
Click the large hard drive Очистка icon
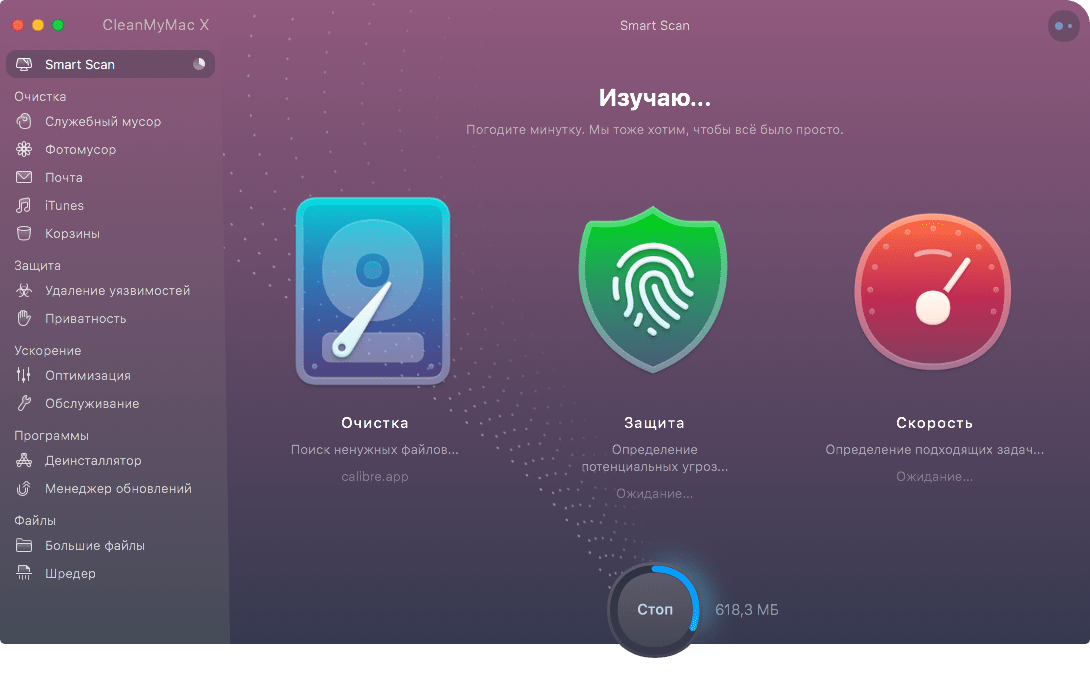pos(373,291)
